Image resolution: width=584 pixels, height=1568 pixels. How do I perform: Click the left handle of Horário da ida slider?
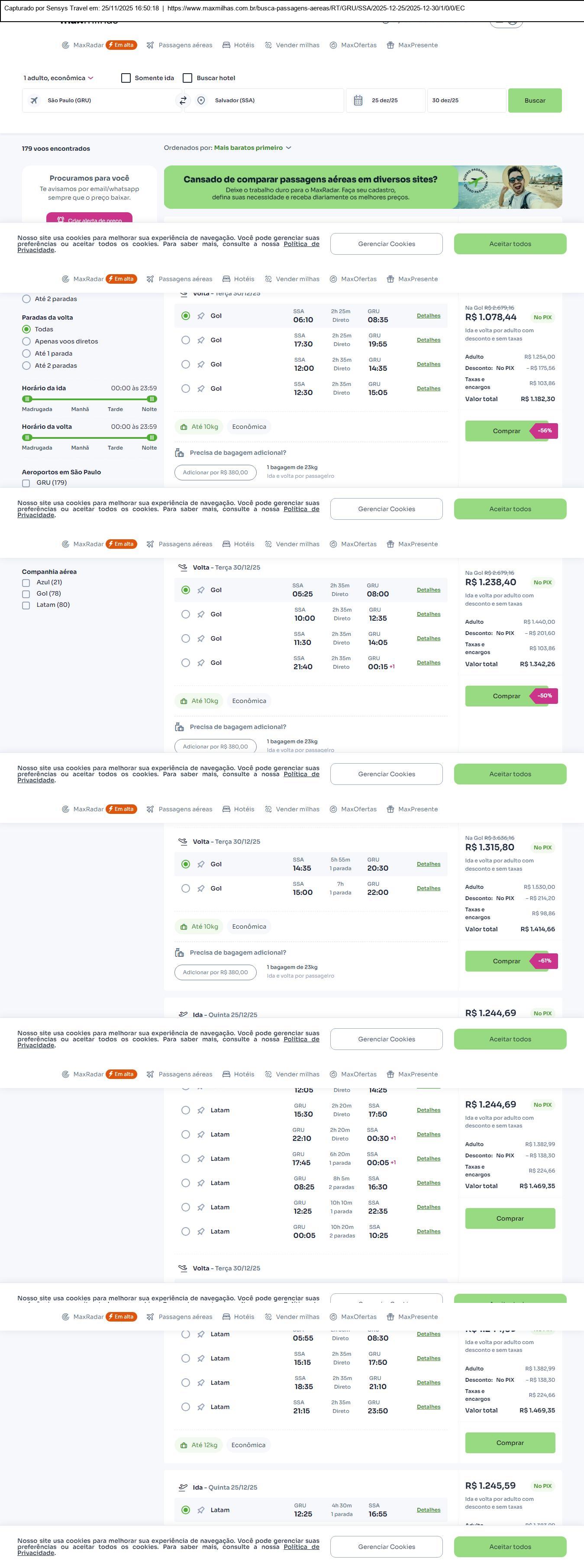pyautogui.click(x=27, y=399)
